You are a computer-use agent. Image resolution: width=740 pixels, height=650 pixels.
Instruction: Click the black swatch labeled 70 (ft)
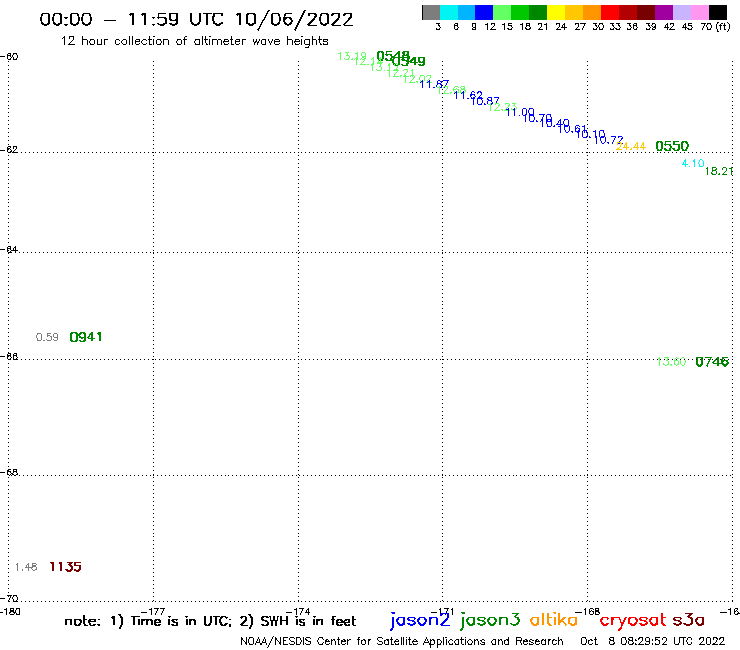718,12
